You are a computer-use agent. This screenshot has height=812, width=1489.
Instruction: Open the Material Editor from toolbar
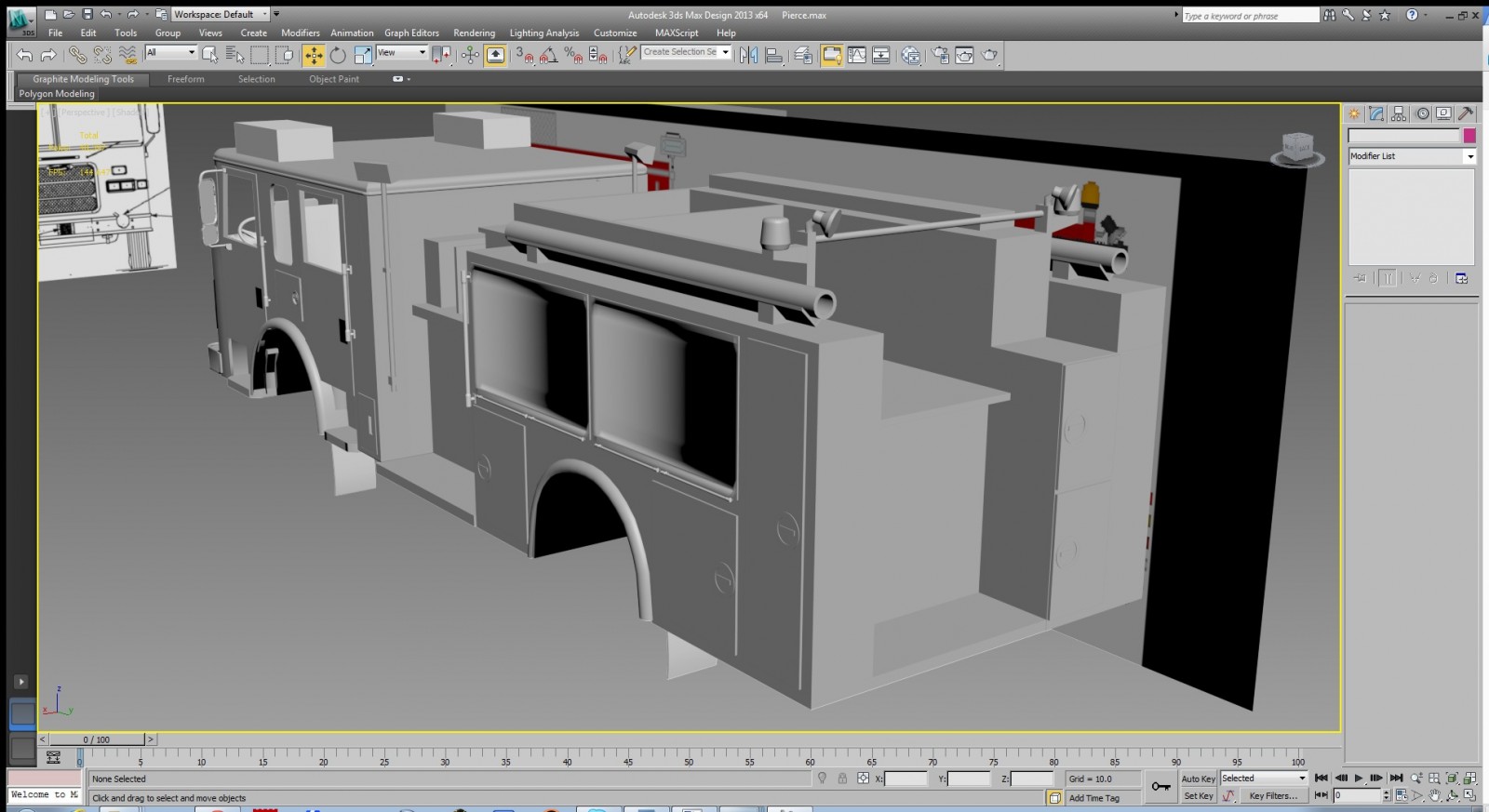(911, 56)
